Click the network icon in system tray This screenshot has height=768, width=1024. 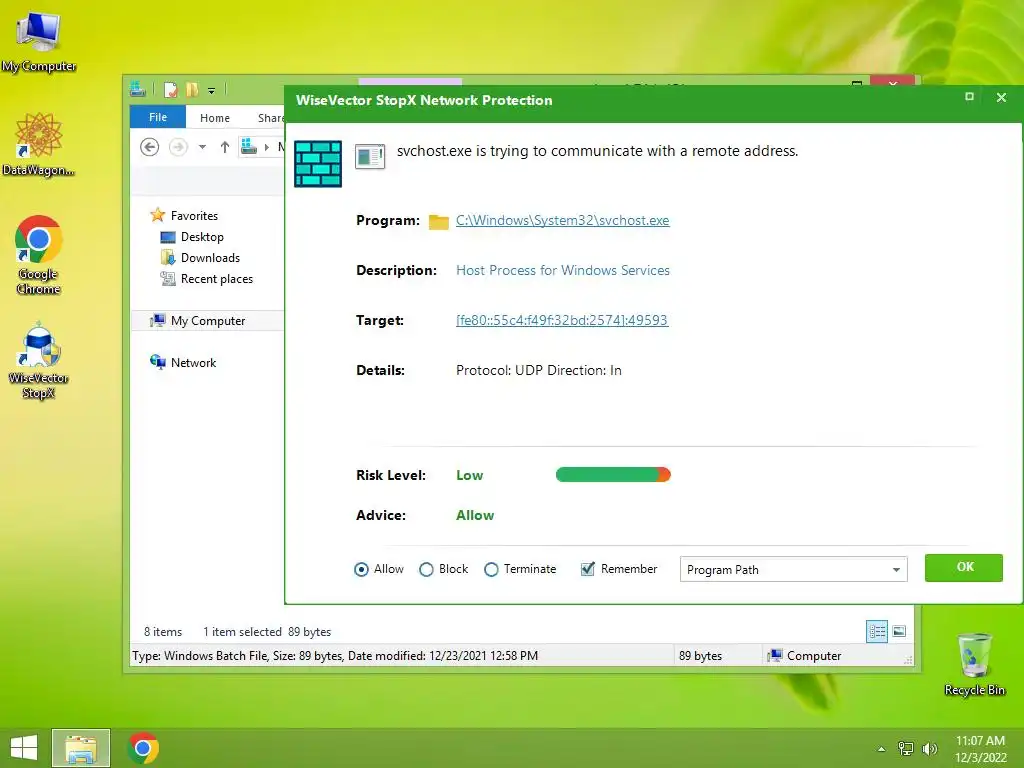906,748
